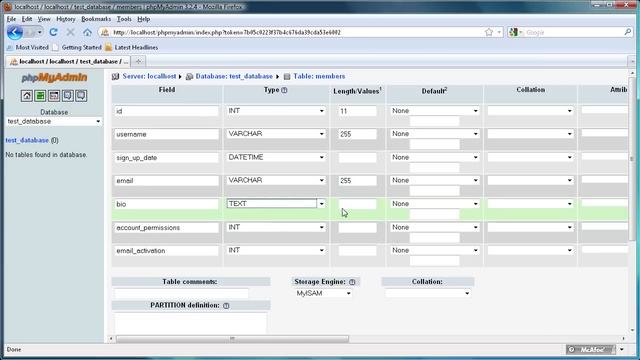640x360 pixels.
Task: Open Default dropdown for email field
Action: coord(434,180)
